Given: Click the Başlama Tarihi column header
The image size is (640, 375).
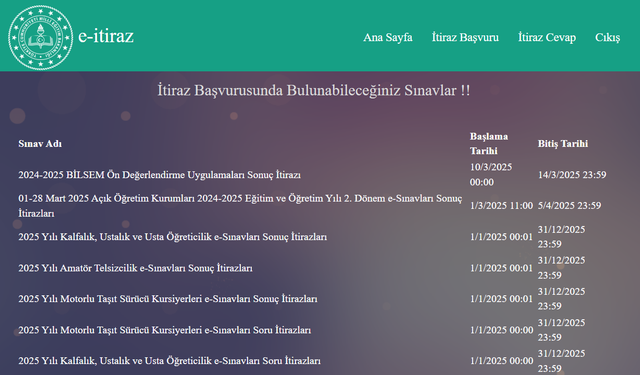Looking at the screenshot, I should [x=489, y=144].
